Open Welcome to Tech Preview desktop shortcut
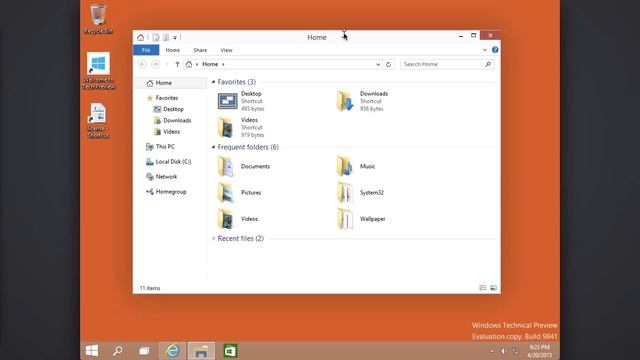Viewport: 640px width, 360px height. pos(98,71)
